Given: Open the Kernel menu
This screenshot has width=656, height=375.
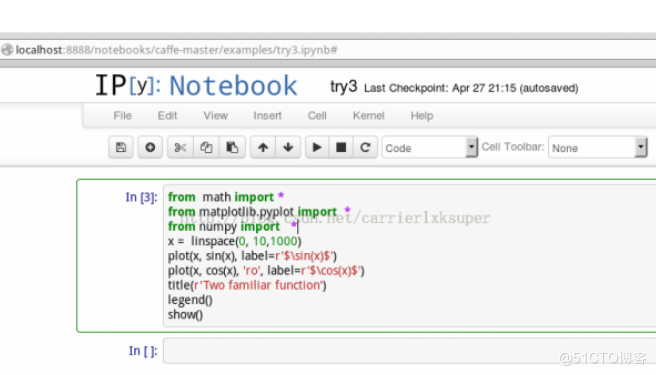Looking at the screenshot, I should 369,116.
